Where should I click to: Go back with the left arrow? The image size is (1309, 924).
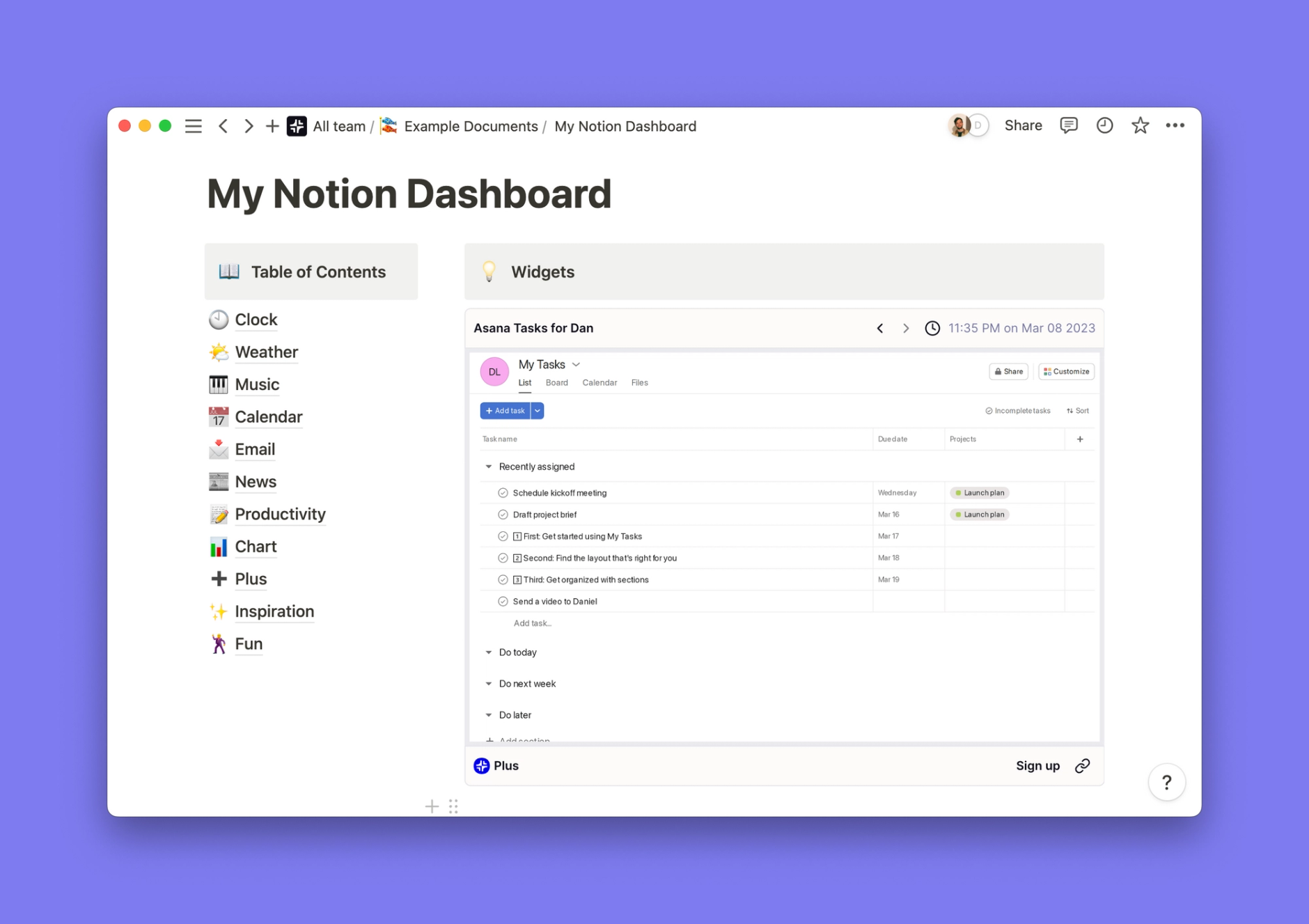(224, 126)
